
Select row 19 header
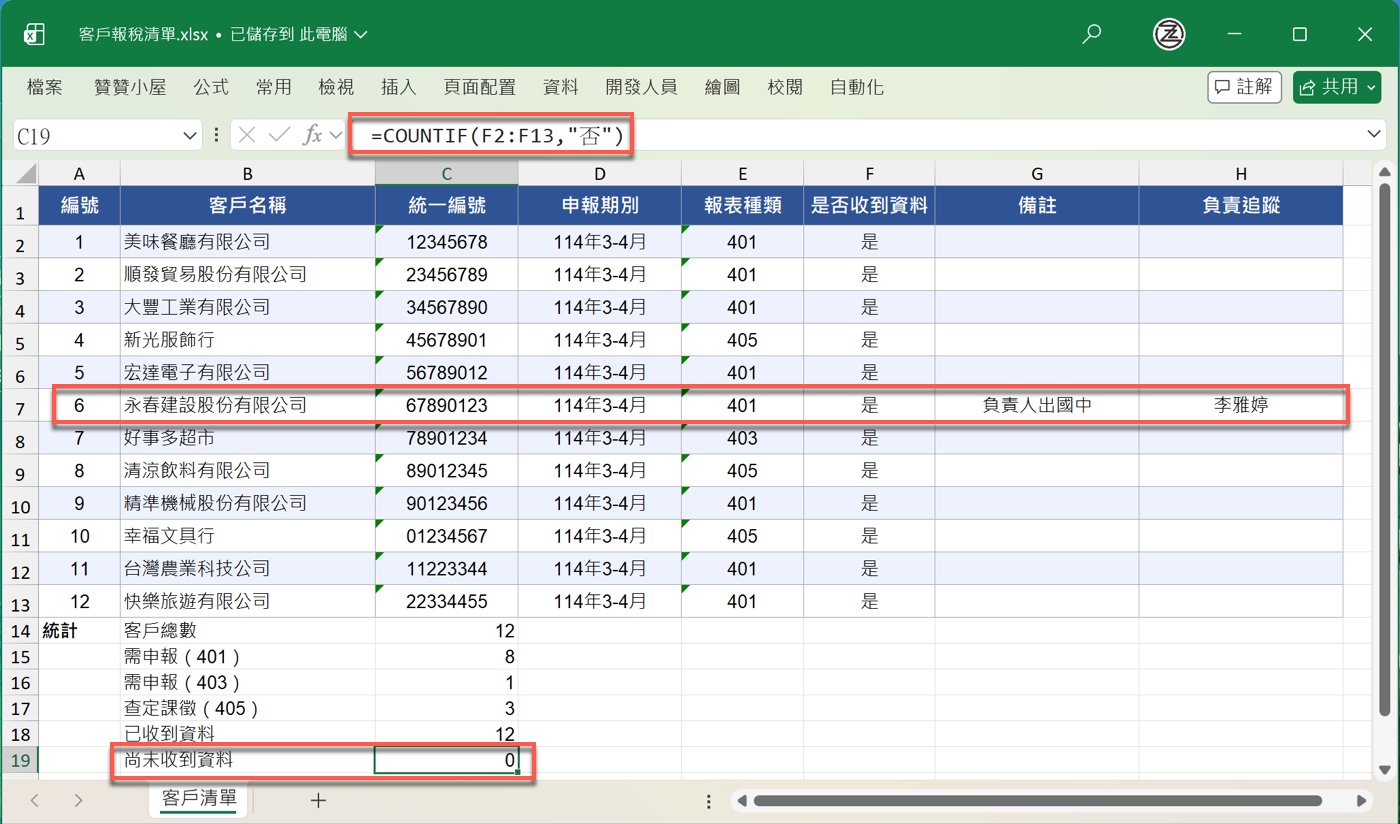[20, 760]
